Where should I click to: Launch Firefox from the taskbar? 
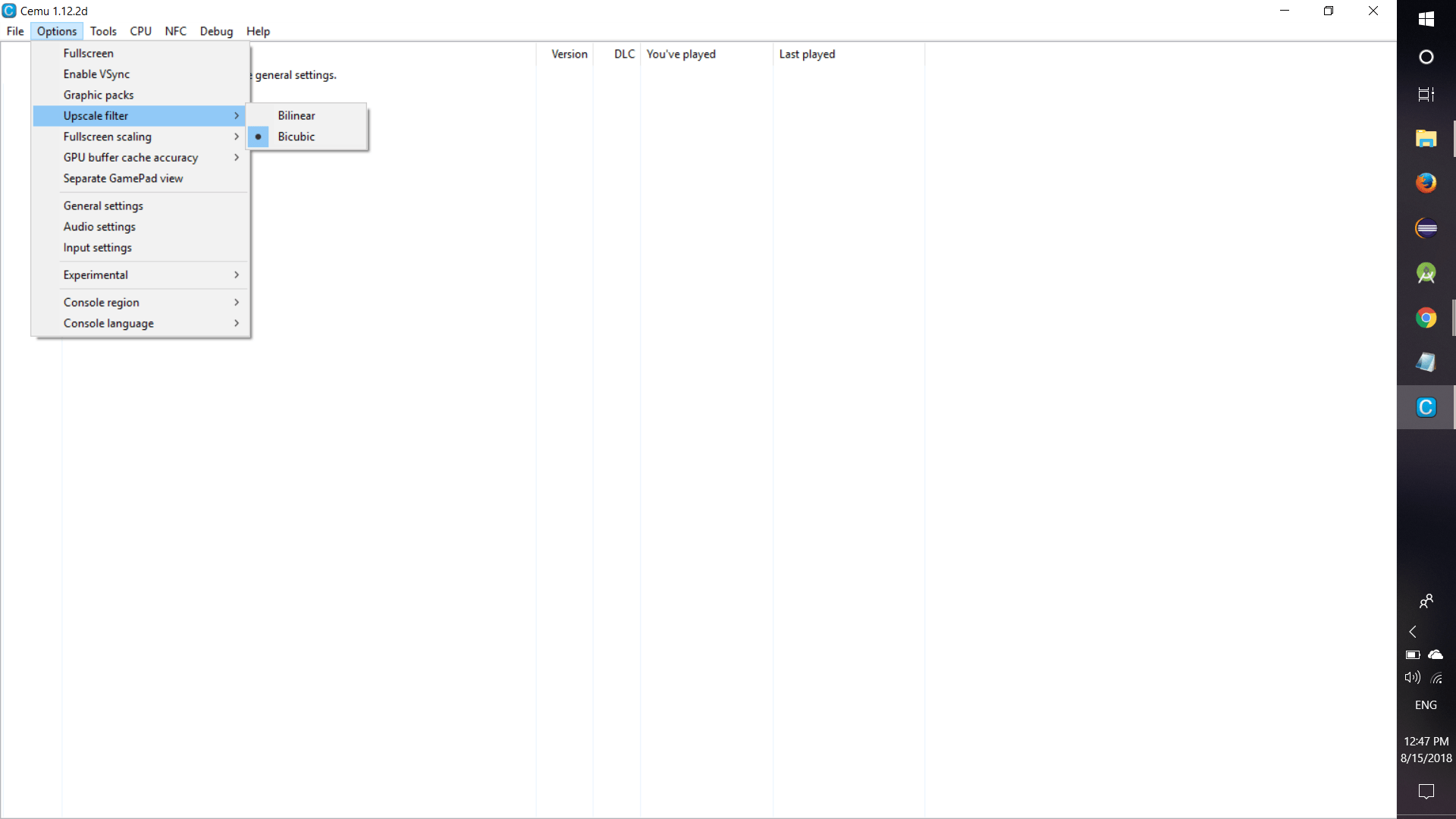coord(1426,183)
